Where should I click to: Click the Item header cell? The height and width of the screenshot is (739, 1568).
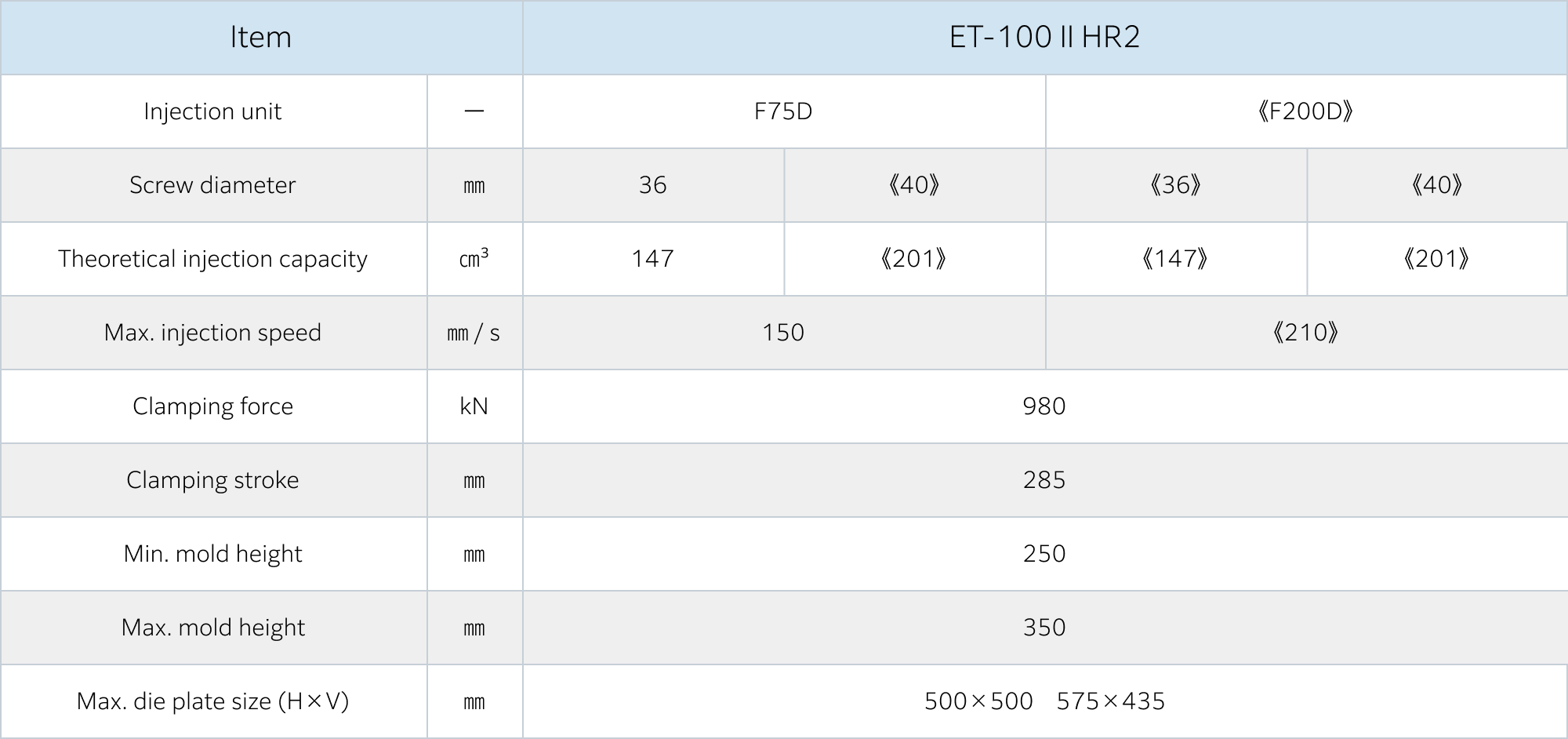click(x=261, y=38)
